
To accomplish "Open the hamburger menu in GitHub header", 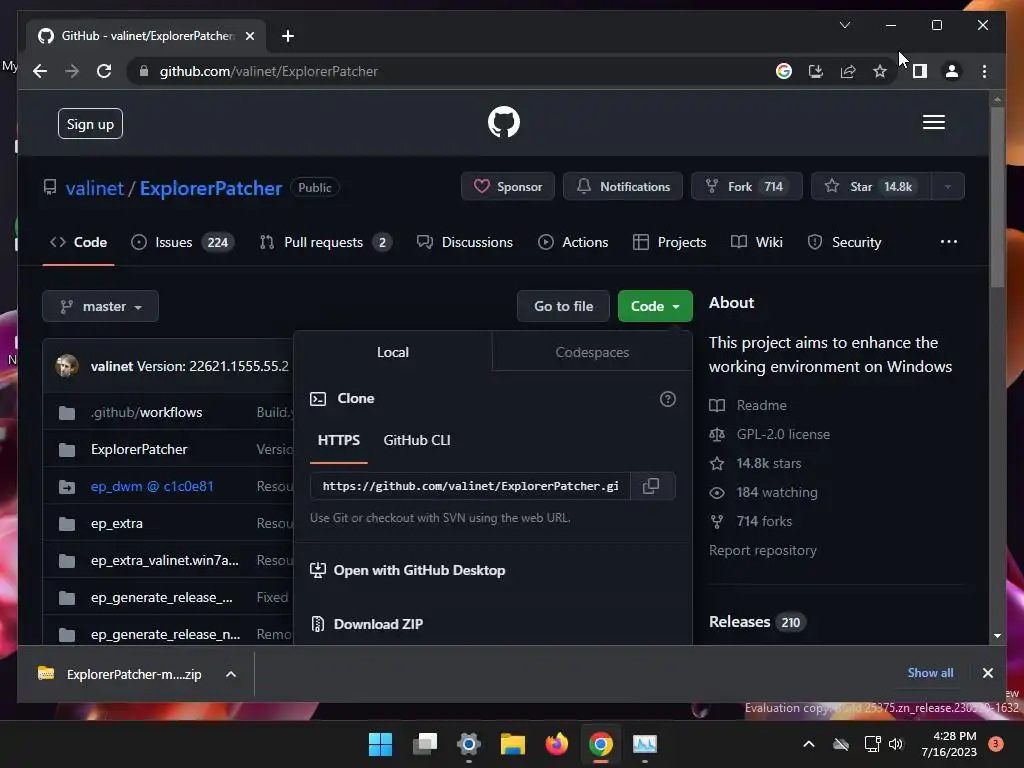I will tap(933, 122).
